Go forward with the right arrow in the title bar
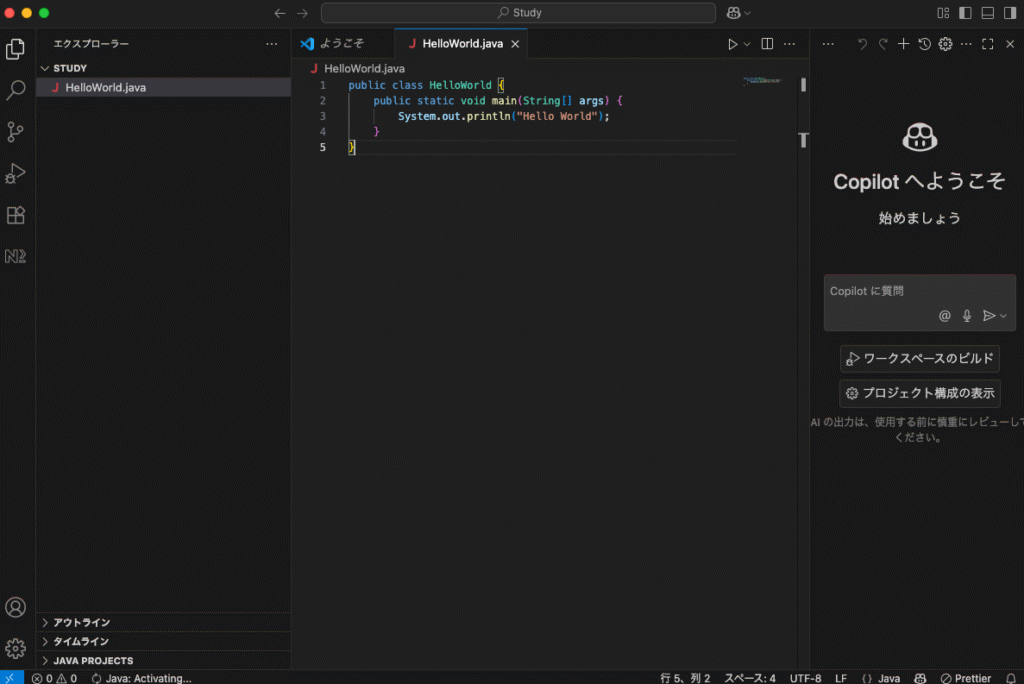 pos(302,13)
